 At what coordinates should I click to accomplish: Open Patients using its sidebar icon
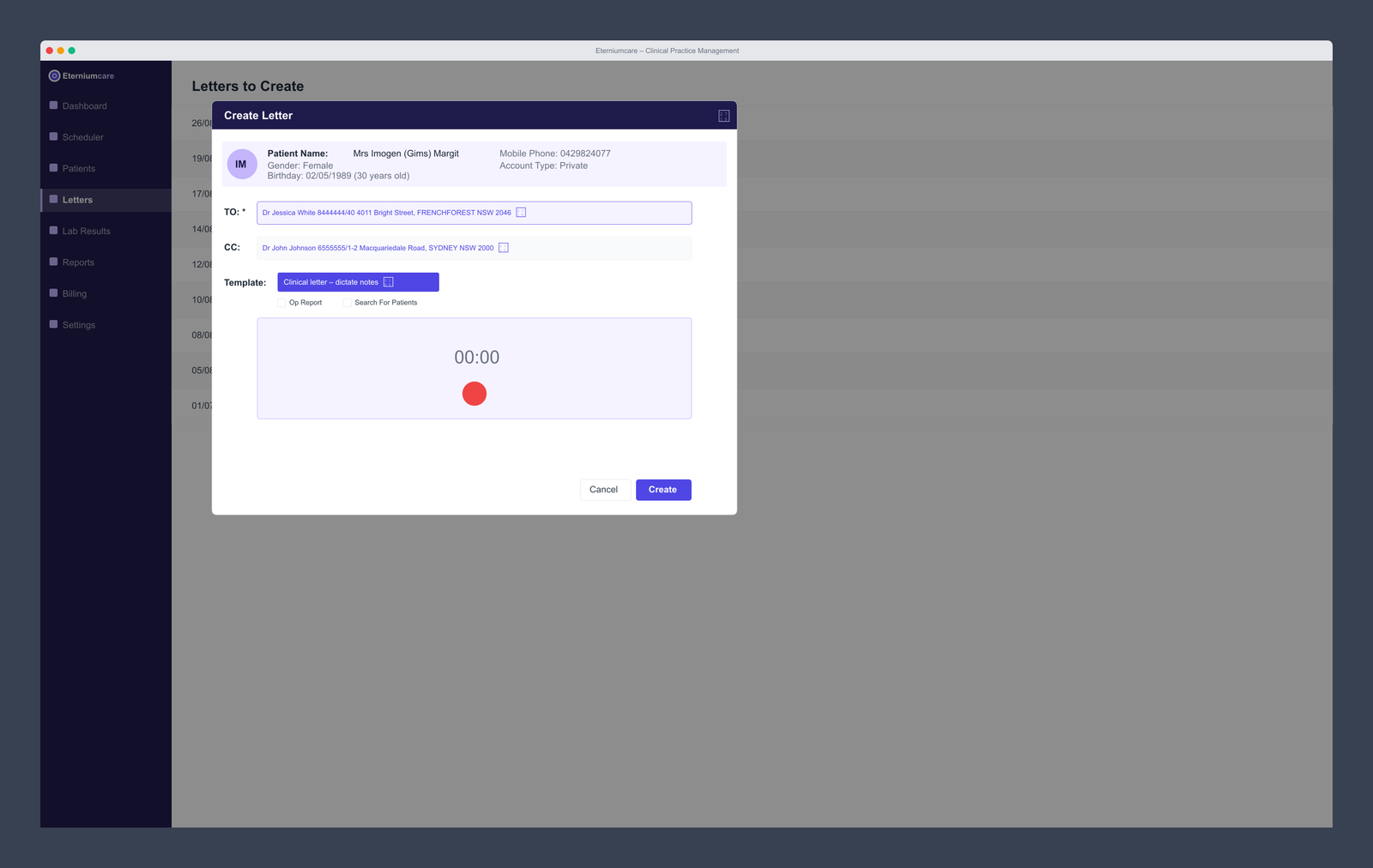[x=53, y=168]
